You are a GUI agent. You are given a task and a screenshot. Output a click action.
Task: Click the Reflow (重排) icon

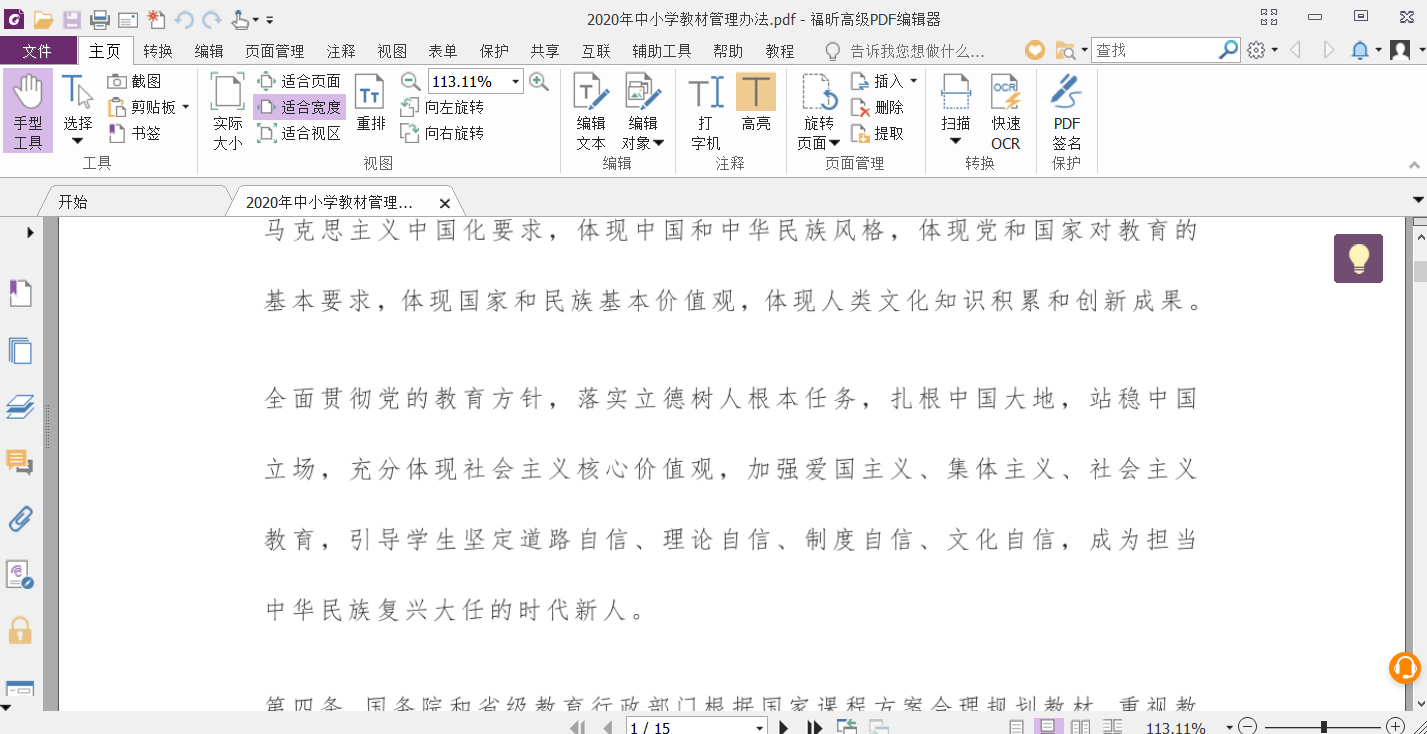[x=371, y=104]
